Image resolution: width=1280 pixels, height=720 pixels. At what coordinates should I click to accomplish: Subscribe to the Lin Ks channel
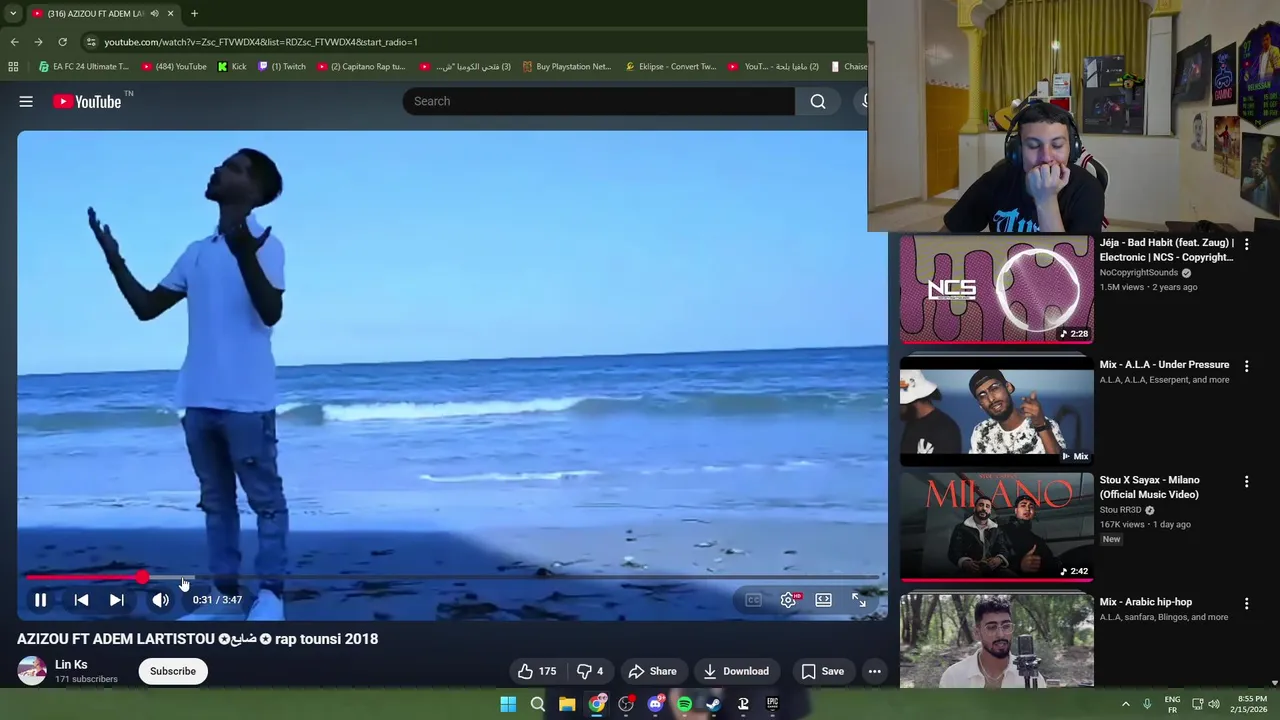[173, 671]
